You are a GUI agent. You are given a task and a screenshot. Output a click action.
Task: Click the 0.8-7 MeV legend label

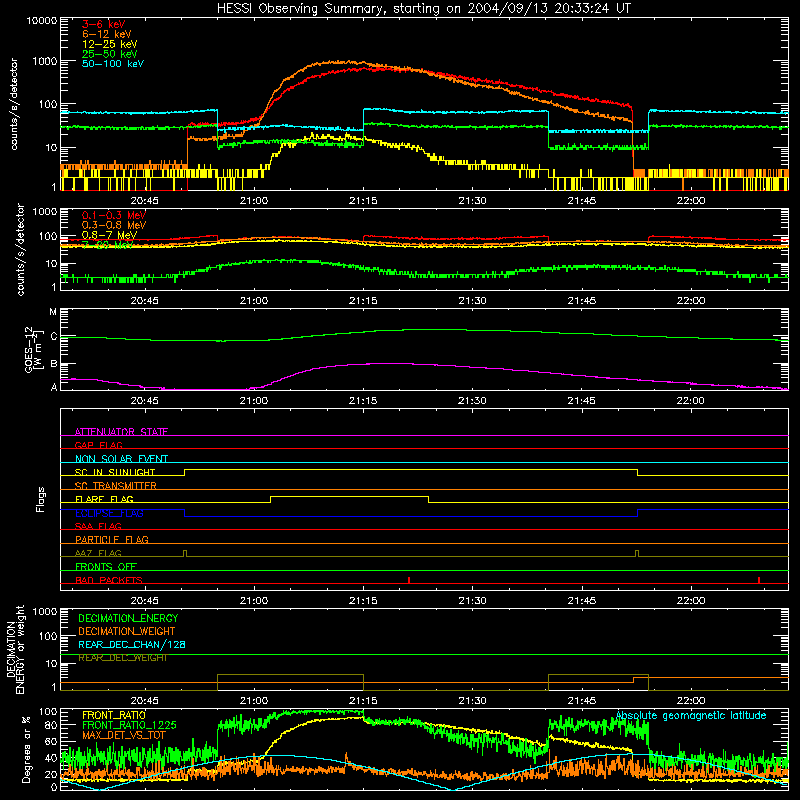tap(109, 235)
